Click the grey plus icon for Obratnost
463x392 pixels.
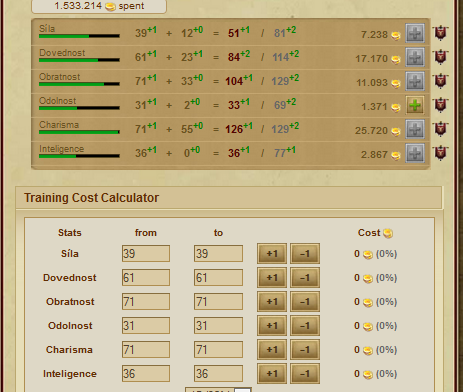(415, 81)
